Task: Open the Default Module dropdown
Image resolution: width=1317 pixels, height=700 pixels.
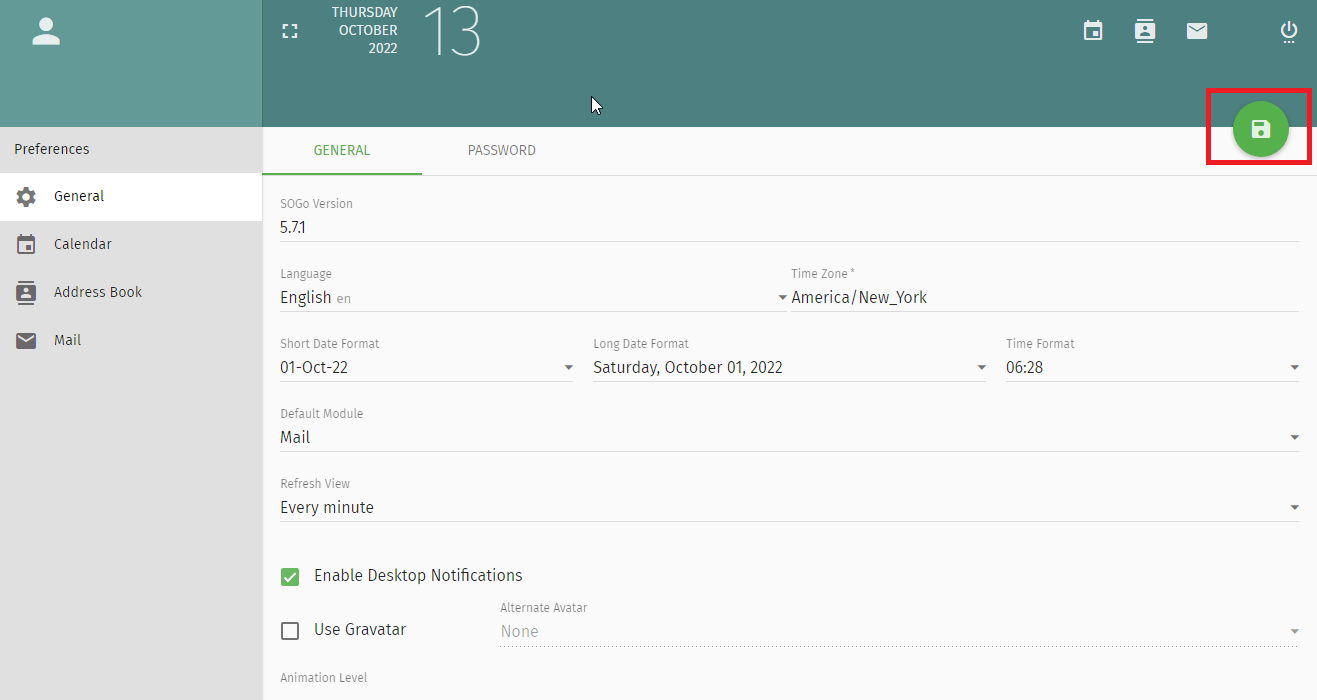Action: pos(789,437)
